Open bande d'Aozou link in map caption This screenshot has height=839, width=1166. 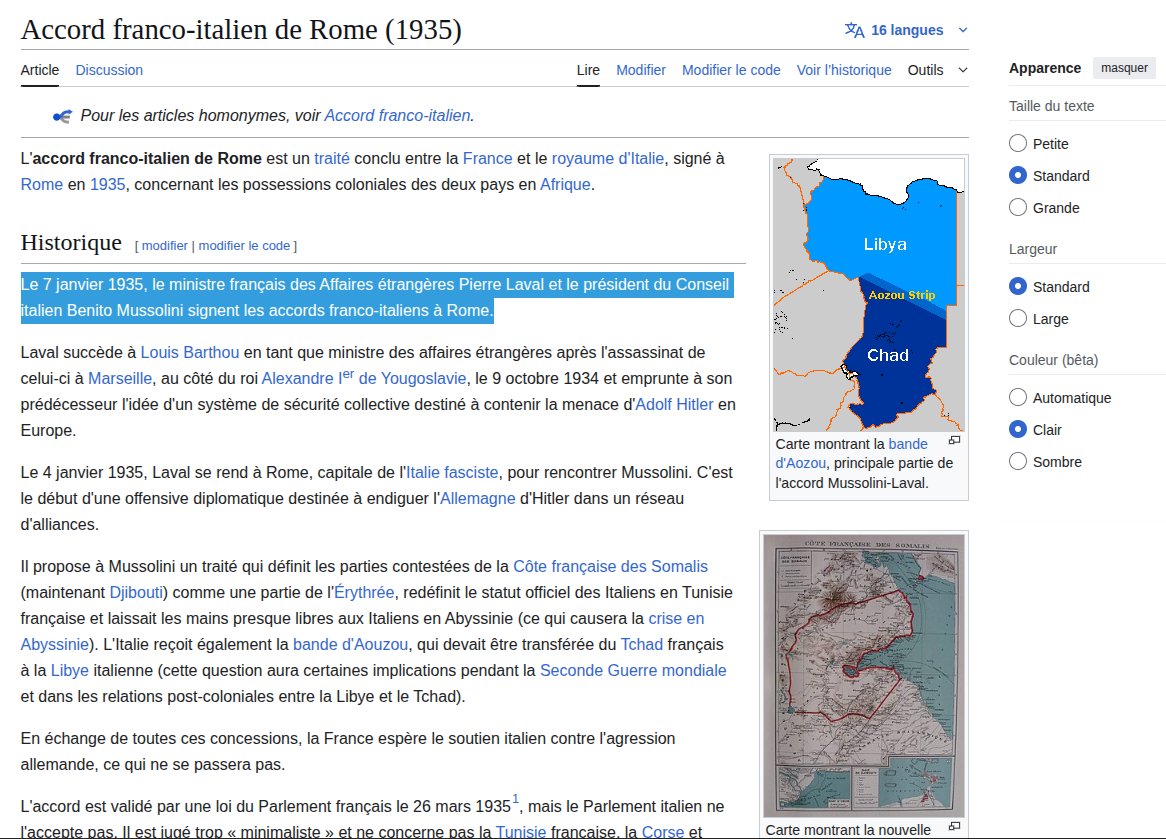point(851,454)
